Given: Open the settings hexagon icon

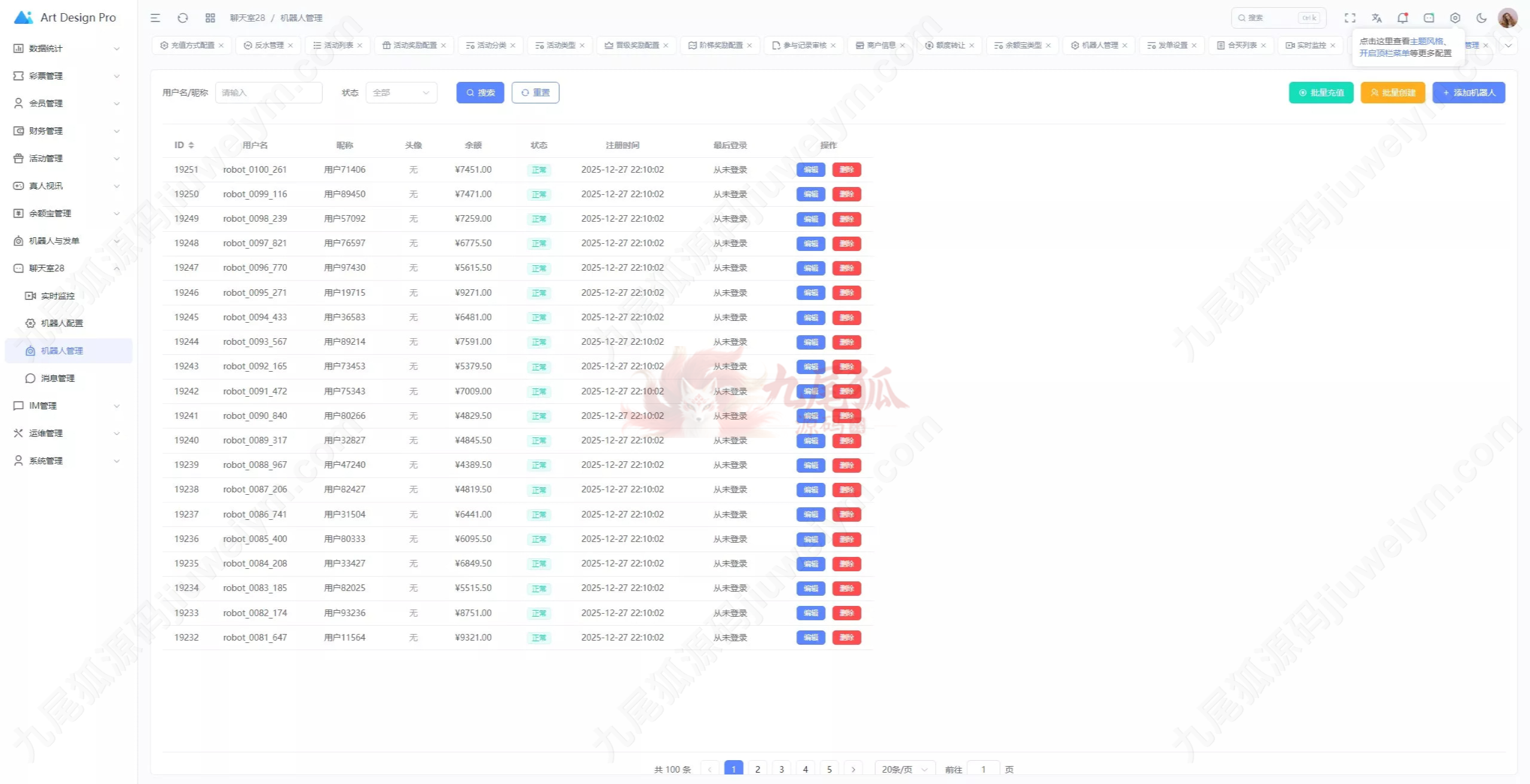Looking at the screenshot, I should (x=1455, y=18).
